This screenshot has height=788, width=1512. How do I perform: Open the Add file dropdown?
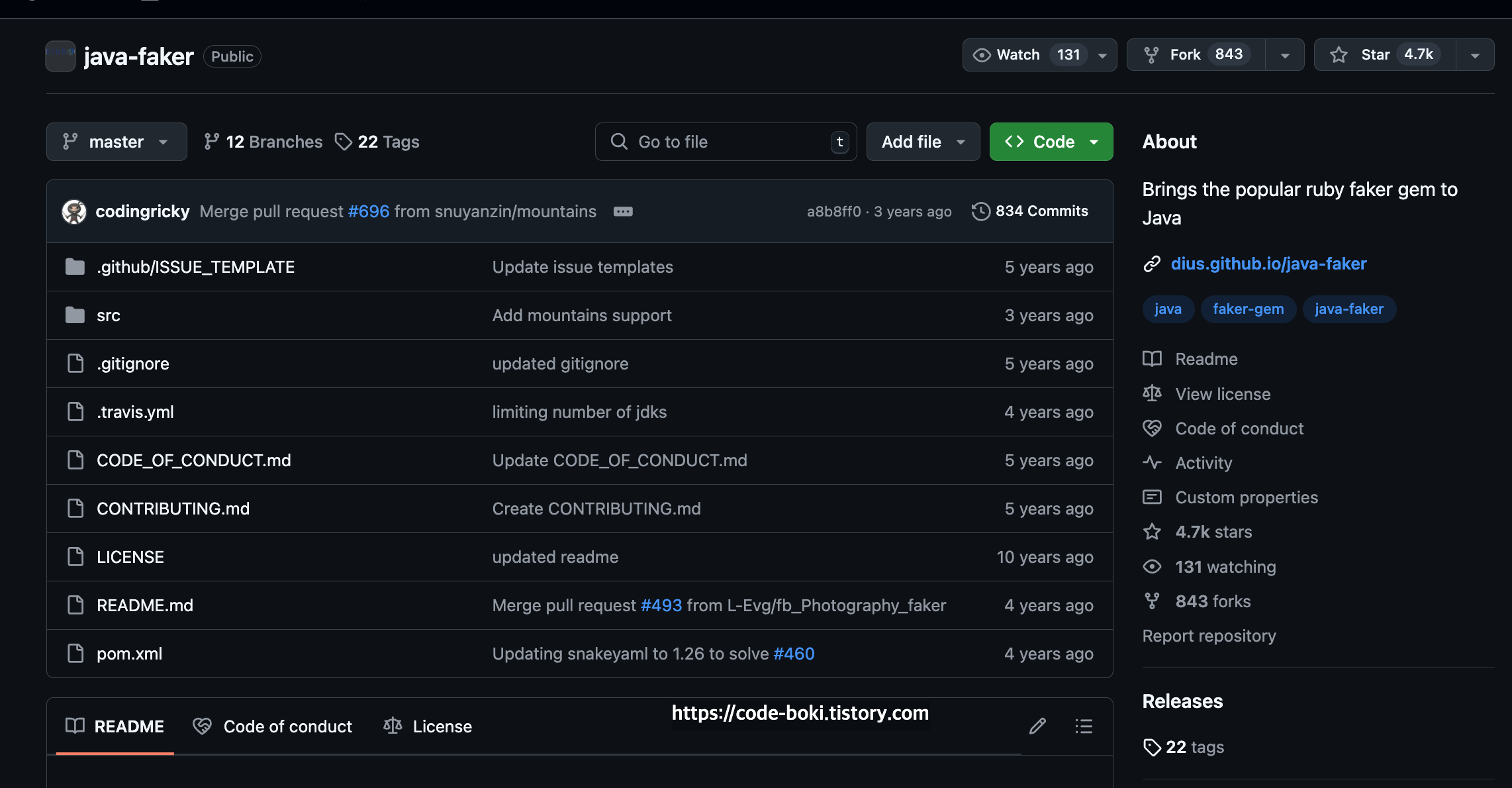click(923, 142)
